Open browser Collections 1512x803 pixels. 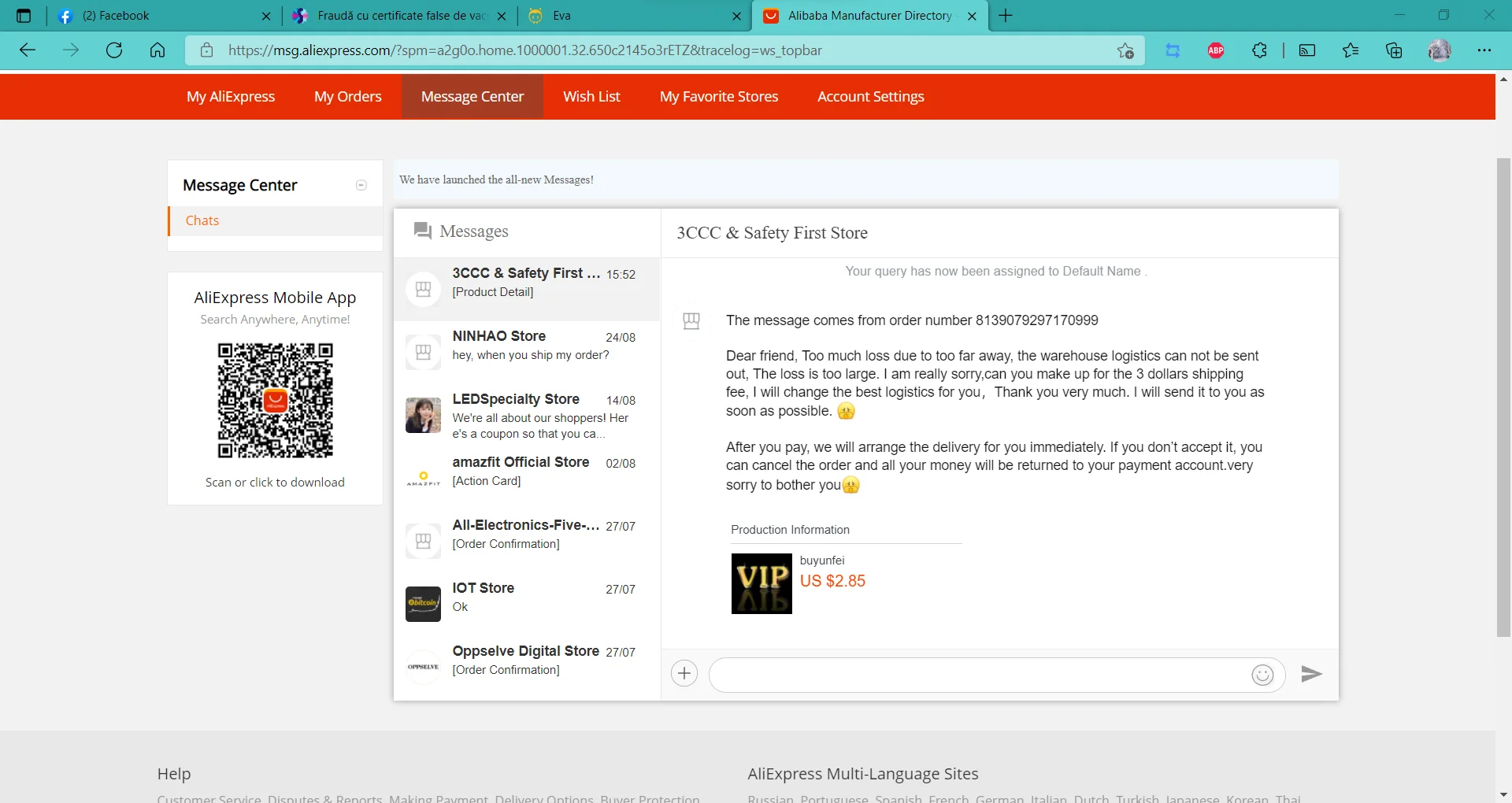[x=1394, y=50]
